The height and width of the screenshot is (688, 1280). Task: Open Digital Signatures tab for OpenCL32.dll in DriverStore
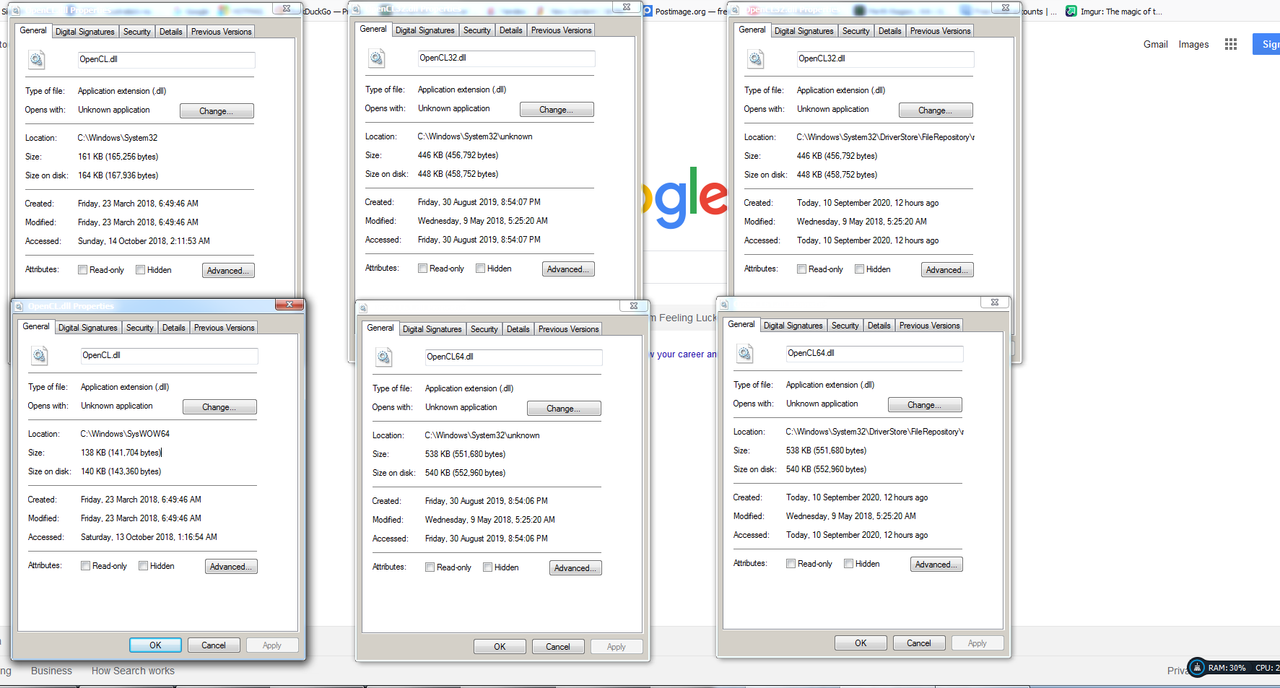pos(804,31)
